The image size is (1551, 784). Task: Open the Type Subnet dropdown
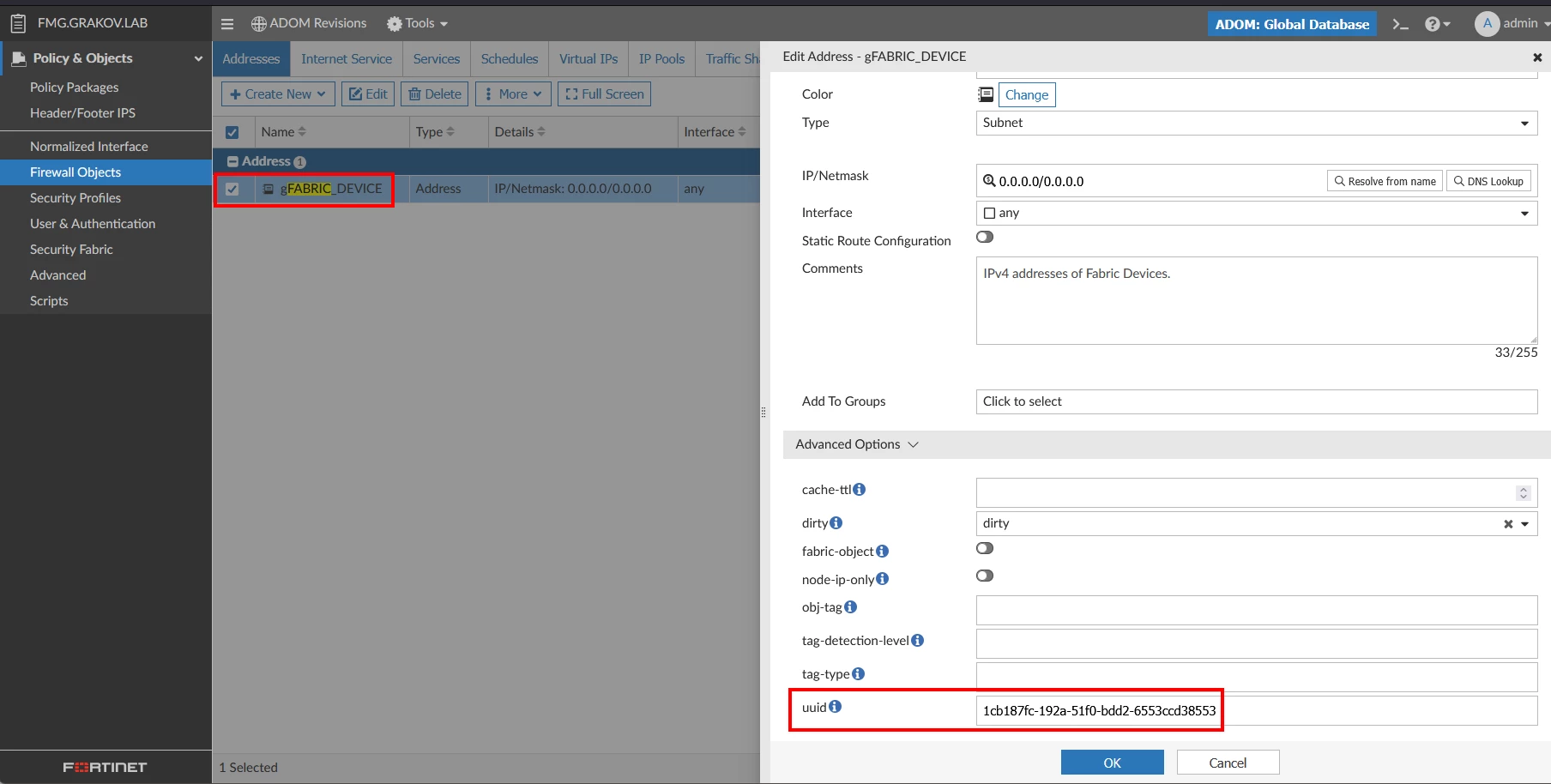pyautogui.click(x=1257, y=123)
